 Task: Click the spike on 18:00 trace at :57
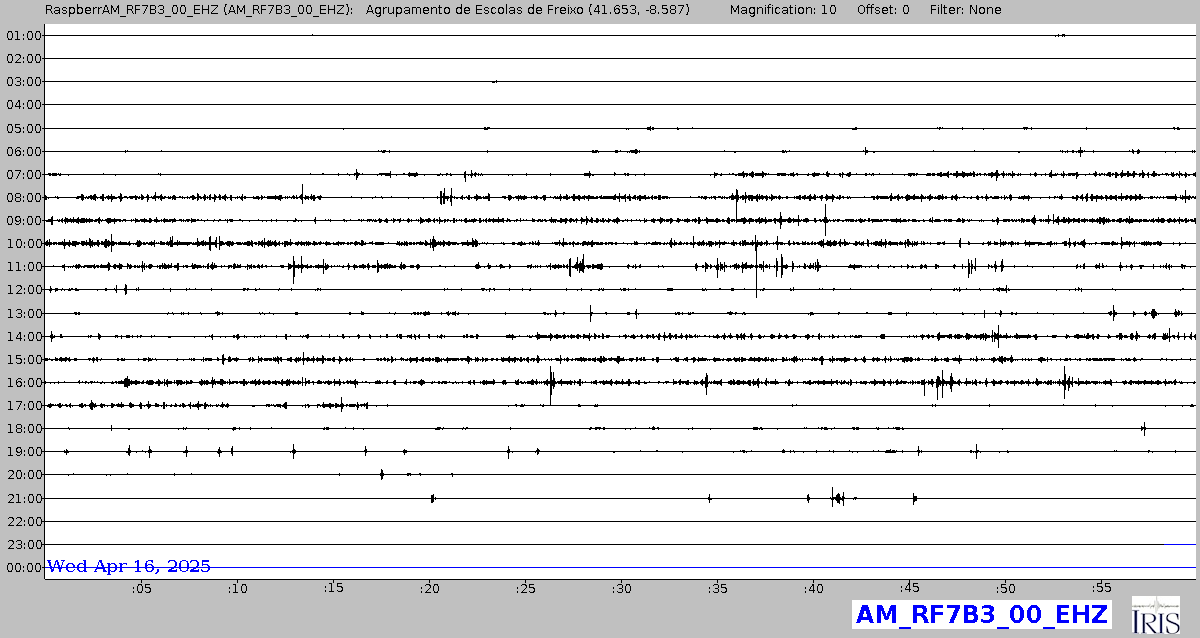coord(1143,429)
